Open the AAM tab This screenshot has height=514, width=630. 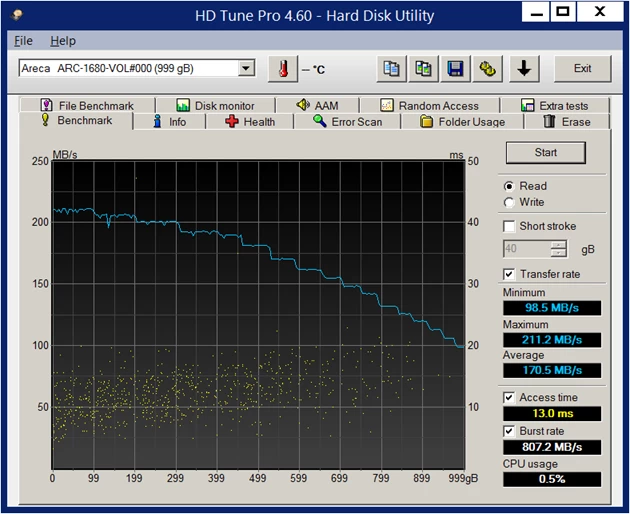317,106
